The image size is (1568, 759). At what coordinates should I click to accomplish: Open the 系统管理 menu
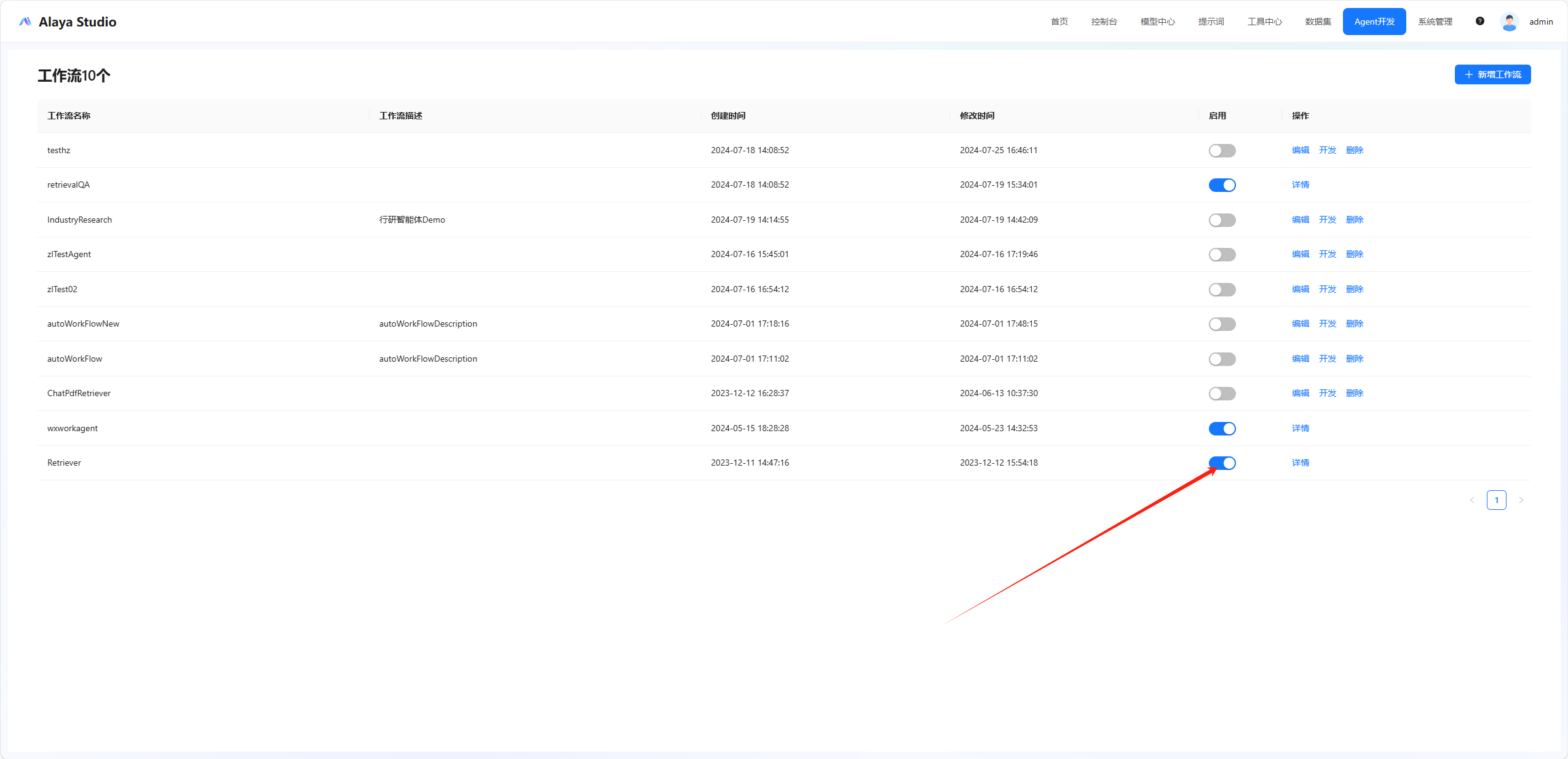1435,22
